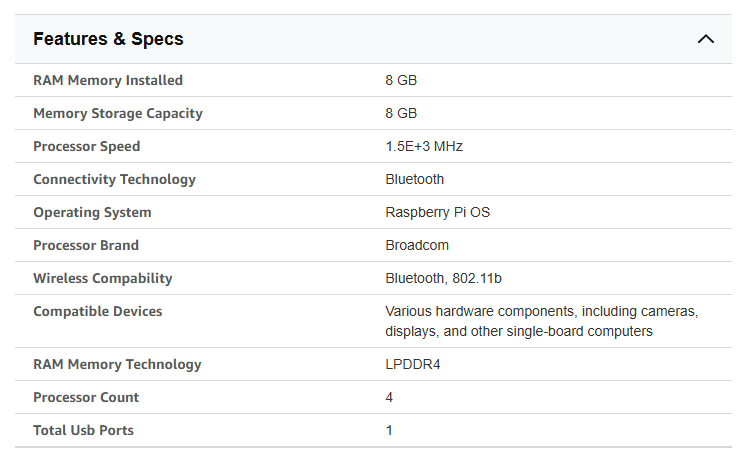Select the Various hardware components description
Screen dimensions: 747x458
click(542, 321)
